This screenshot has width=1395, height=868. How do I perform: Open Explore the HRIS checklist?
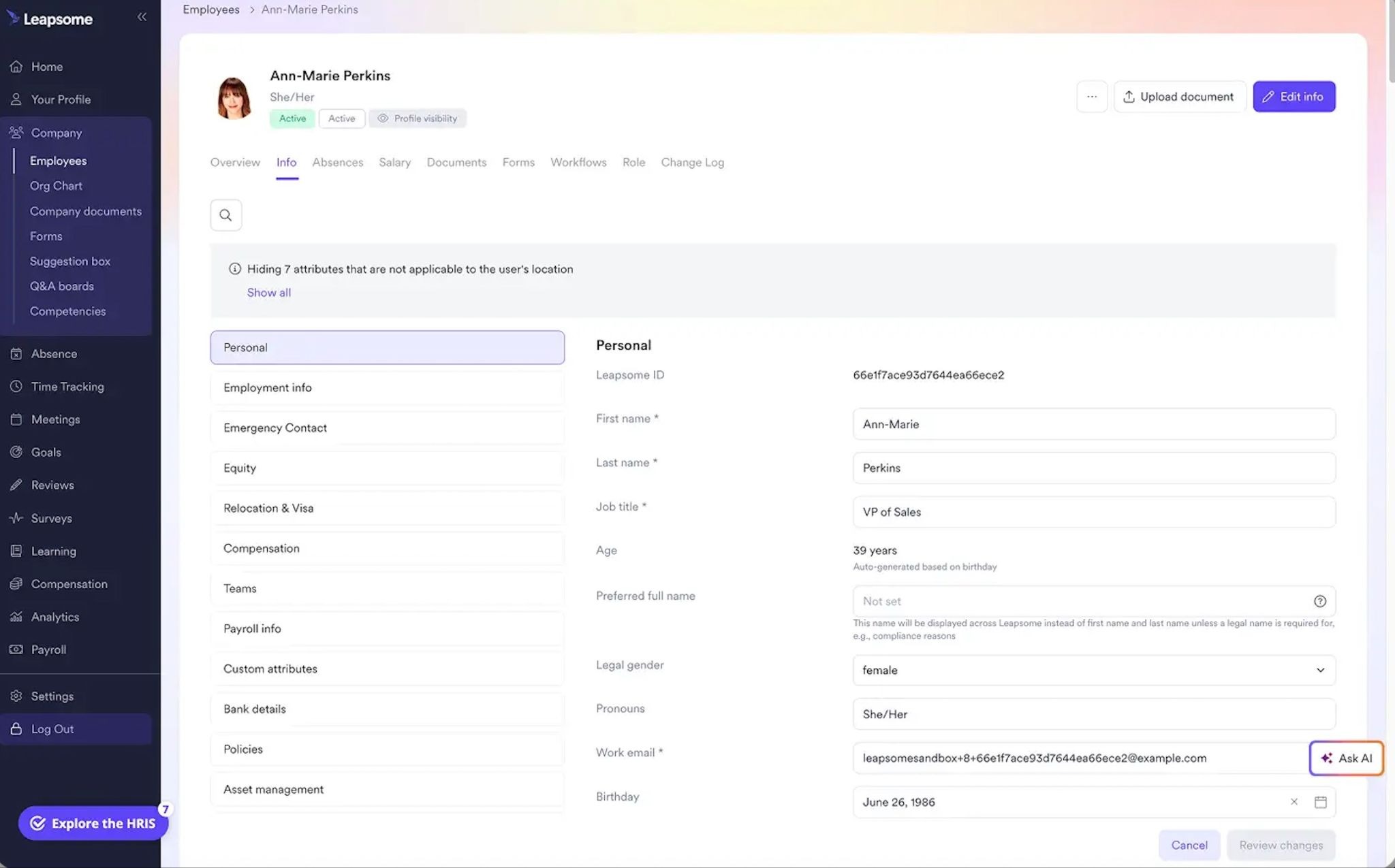pyautogui.click(x=93, y=823)
